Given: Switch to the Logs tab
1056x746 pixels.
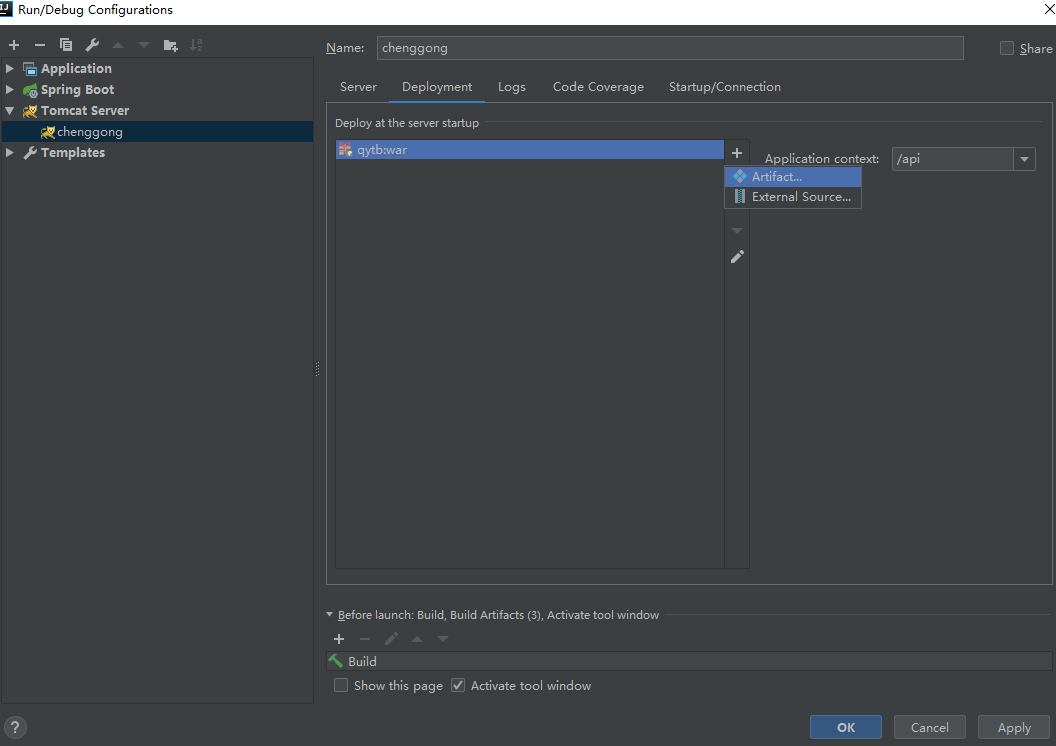Looking at the screenshot, I should 511,87.
